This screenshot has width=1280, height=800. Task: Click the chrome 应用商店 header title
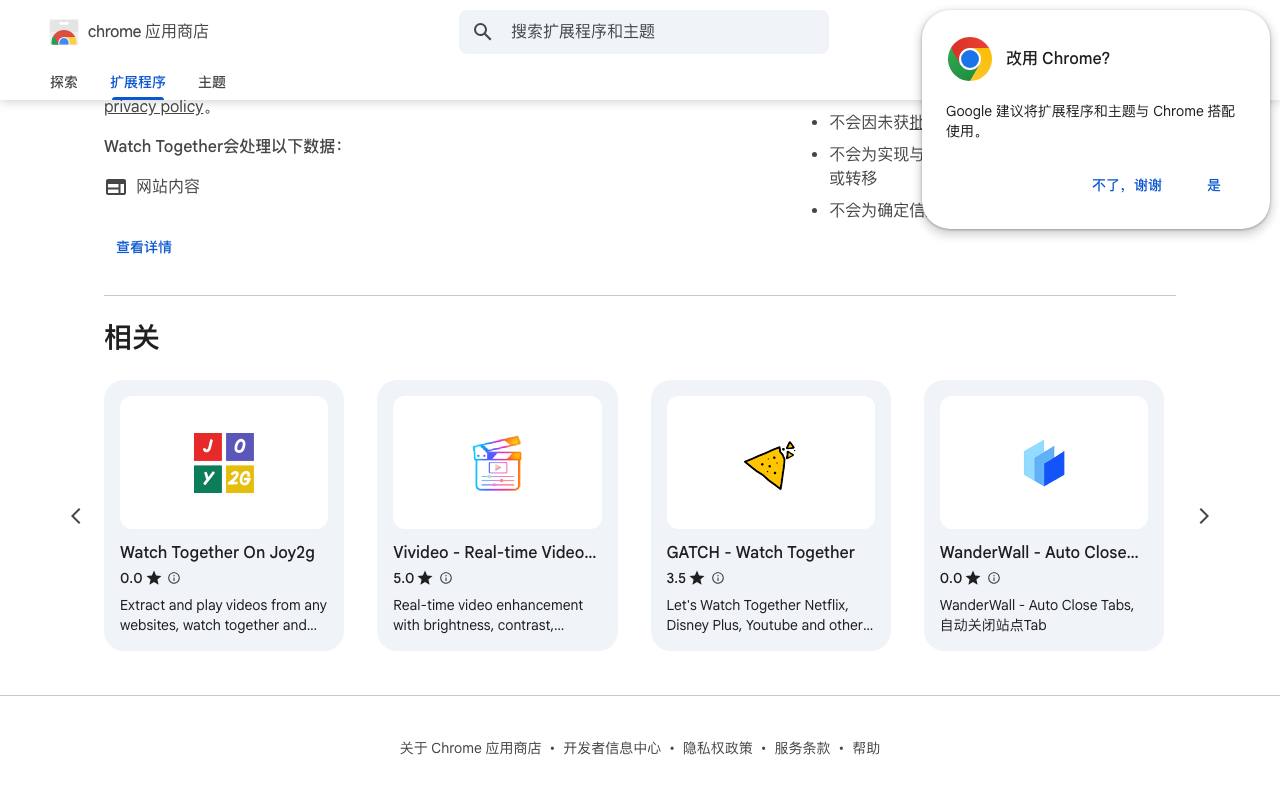pos(148,32)
